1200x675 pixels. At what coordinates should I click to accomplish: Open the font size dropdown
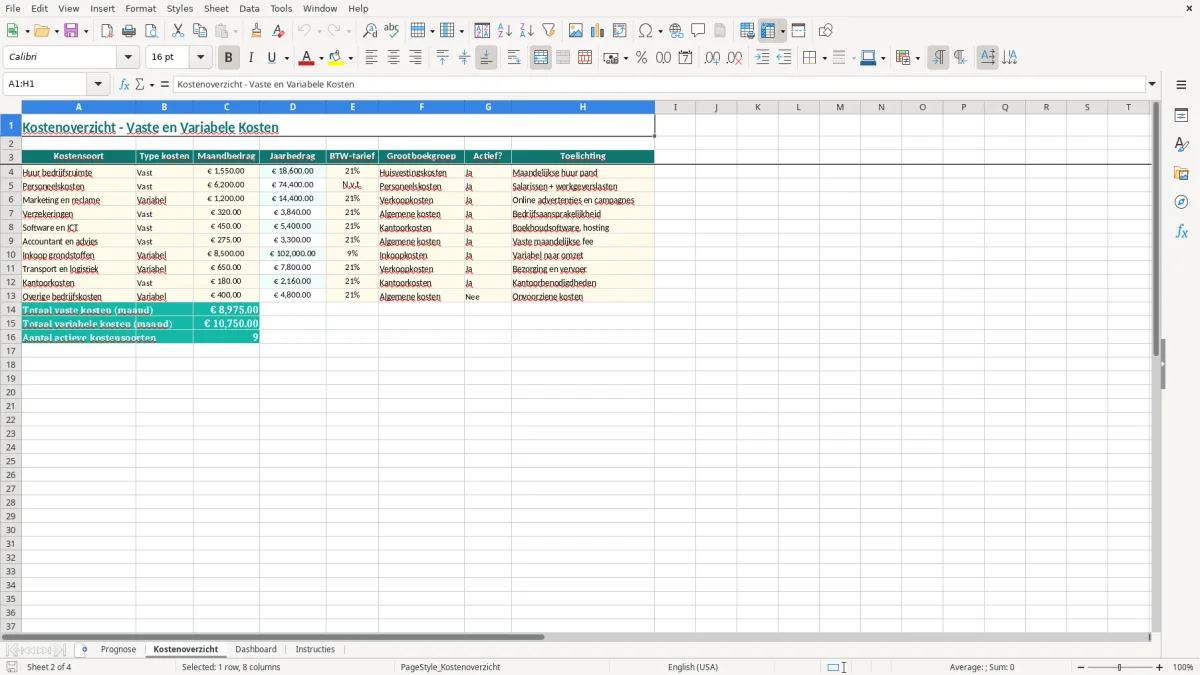[x=200, y=58]
